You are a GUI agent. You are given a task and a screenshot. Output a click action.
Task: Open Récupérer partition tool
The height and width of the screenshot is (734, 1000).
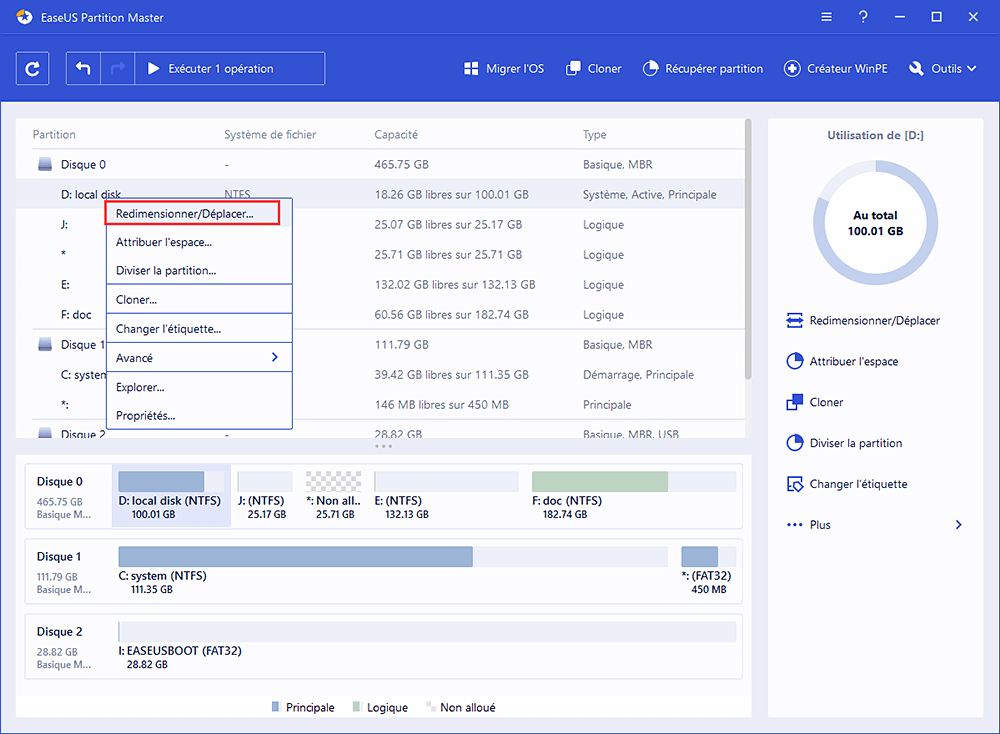click(702, 69)
